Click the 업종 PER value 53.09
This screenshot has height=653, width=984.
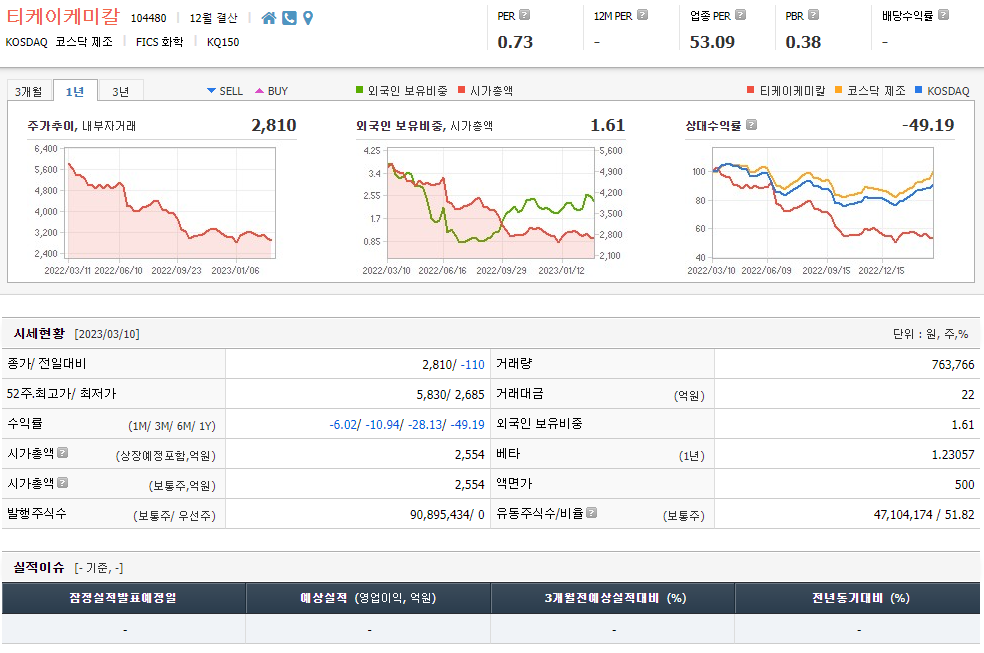pos(712,42)
